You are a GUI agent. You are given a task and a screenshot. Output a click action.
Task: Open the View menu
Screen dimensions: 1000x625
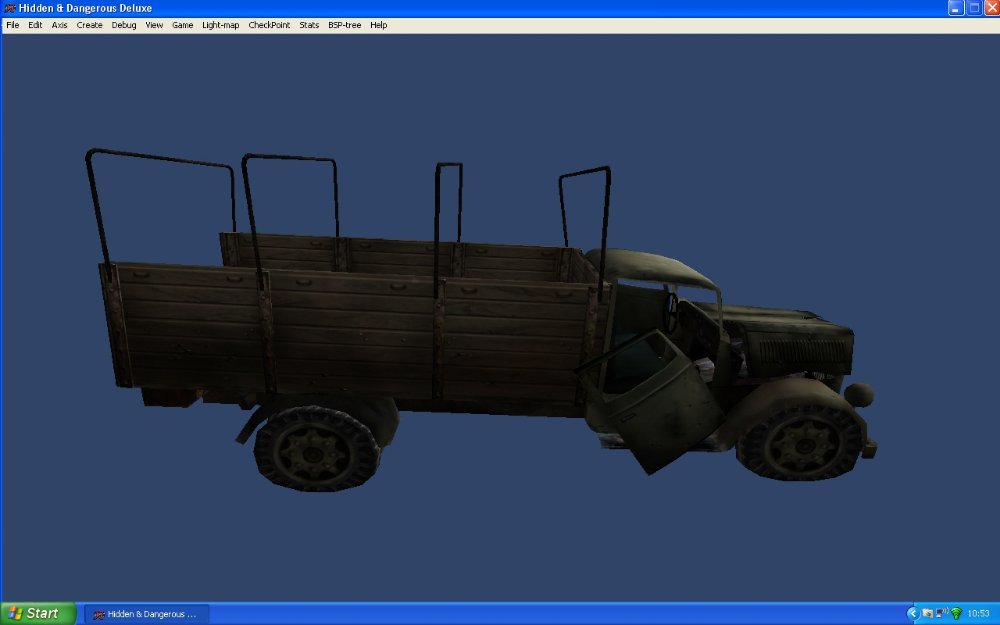point(154,25)
